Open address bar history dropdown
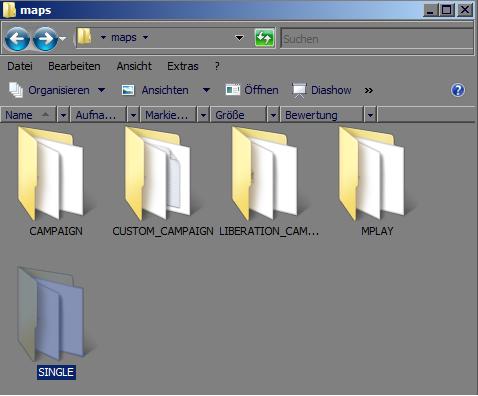Image resolution: width=478 pixels, height=396 pixels. tap(239, 38)
